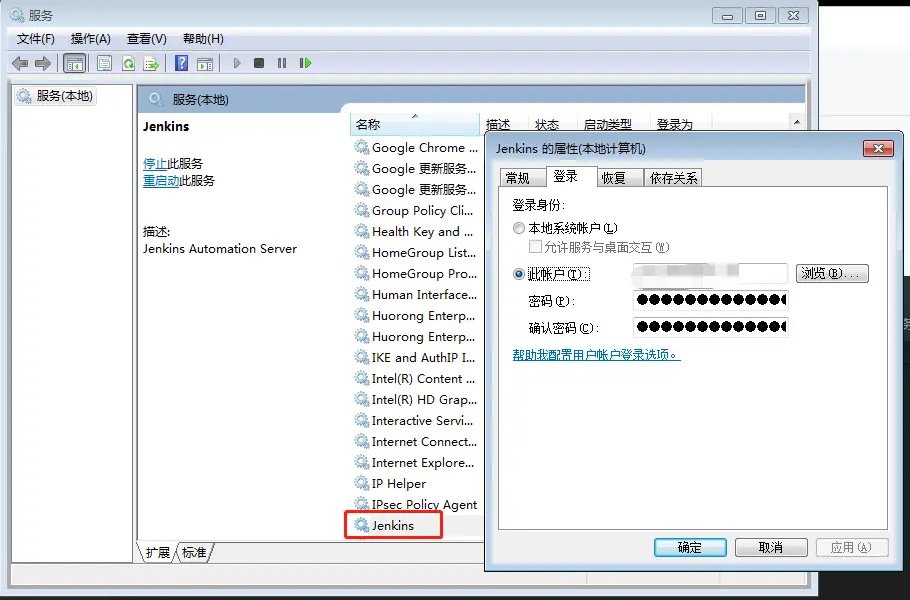Toggle the action pane toolbar icon
Image resolution: width=910 pixels, height=600 pixels.
205,63
